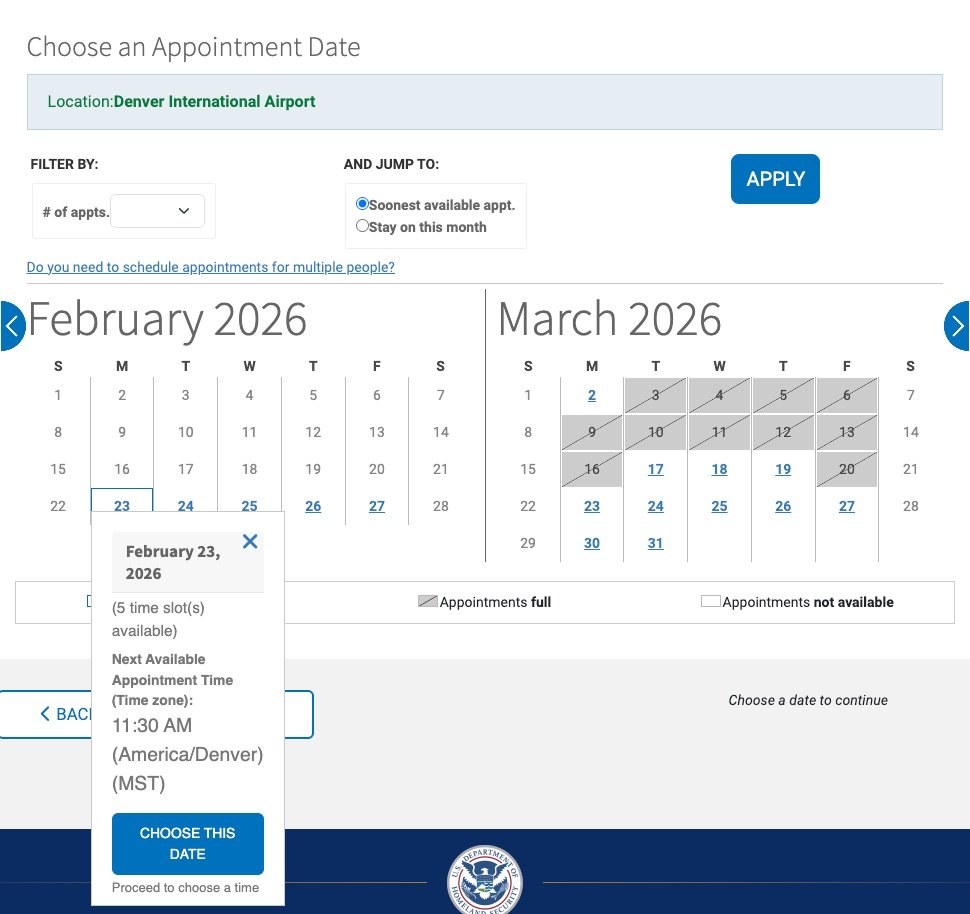Click the 11:30 AM next available time text
The width and height of the screenshot is (970, 914).
152,725
